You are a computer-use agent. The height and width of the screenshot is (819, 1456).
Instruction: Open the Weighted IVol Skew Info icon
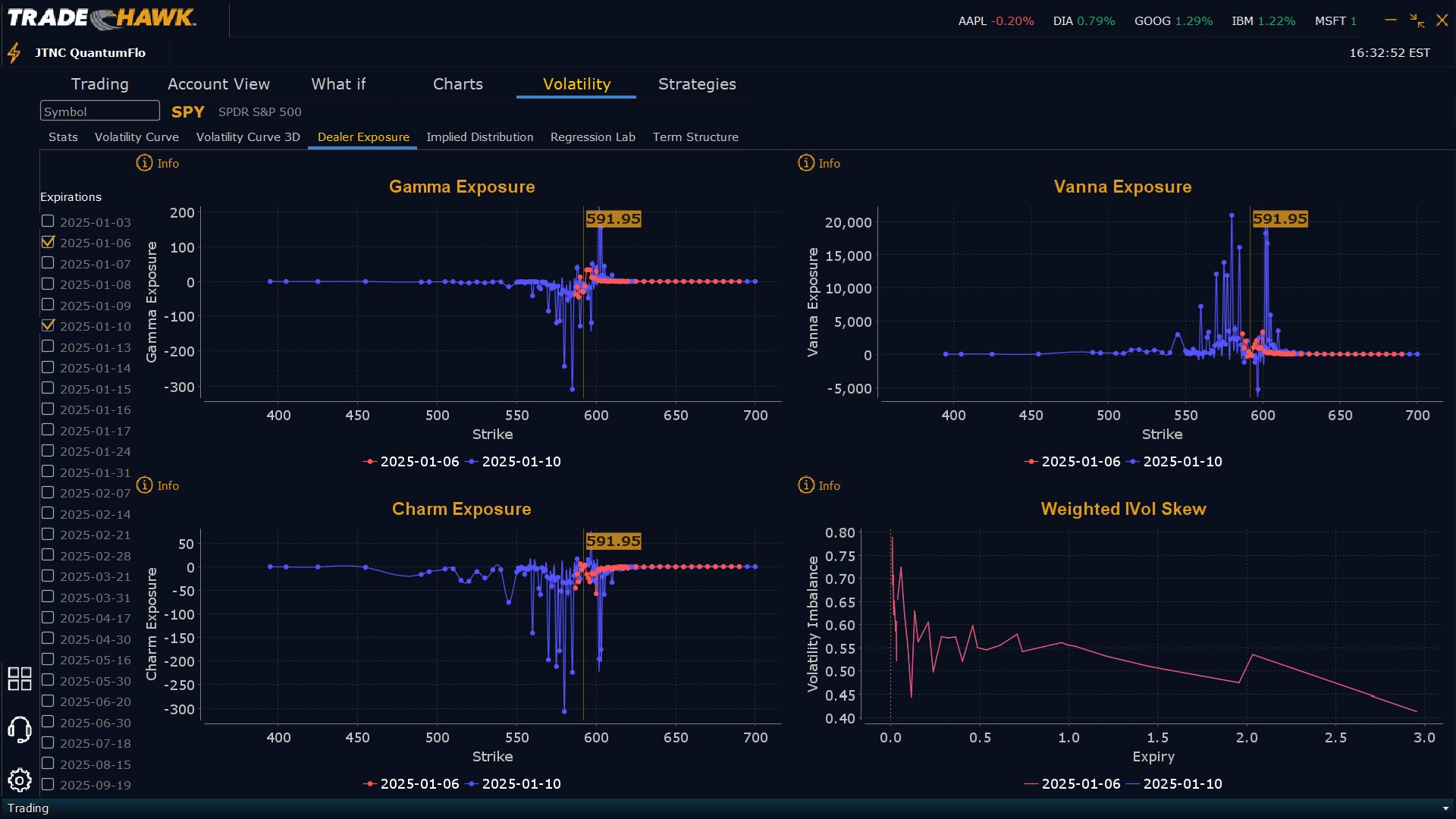(806, 485)
